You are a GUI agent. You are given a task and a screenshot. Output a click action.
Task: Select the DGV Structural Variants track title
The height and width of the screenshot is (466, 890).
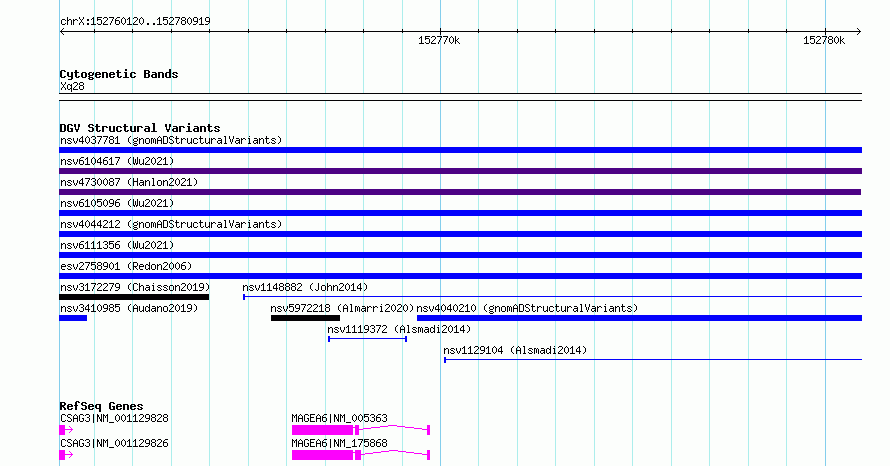[140, 128]
